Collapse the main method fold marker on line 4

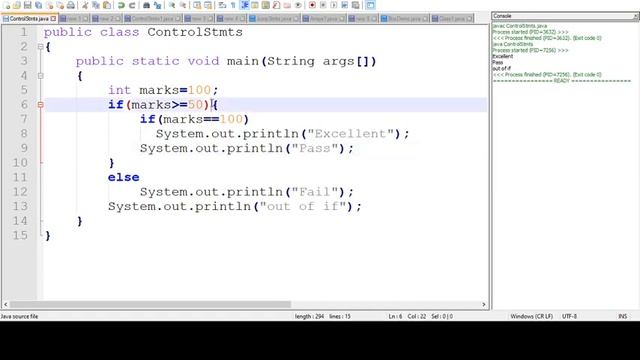point(40,76)
